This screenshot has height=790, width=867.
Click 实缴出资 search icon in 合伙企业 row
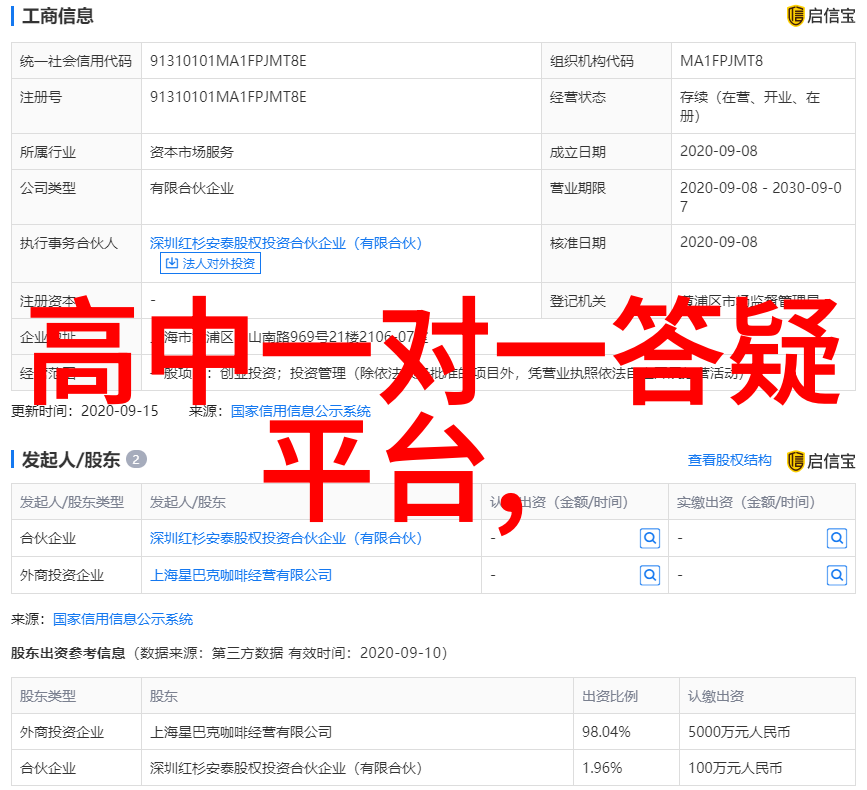(x=837, y=538)
